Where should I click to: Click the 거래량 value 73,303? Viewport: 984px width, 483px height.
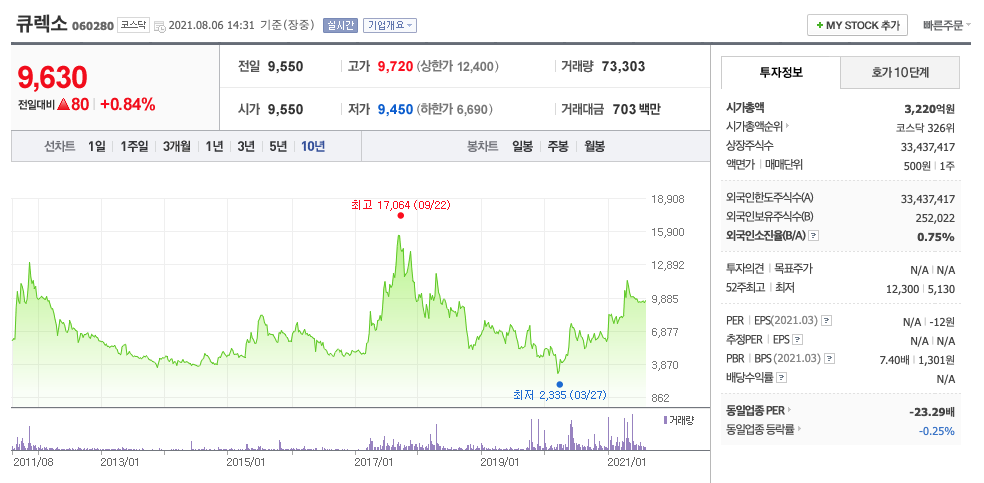click(623, 66)
